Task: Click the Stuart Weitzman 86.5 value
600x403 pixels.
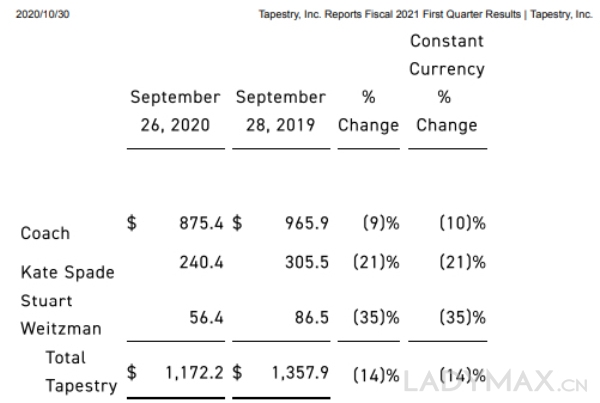Action: 312,317
